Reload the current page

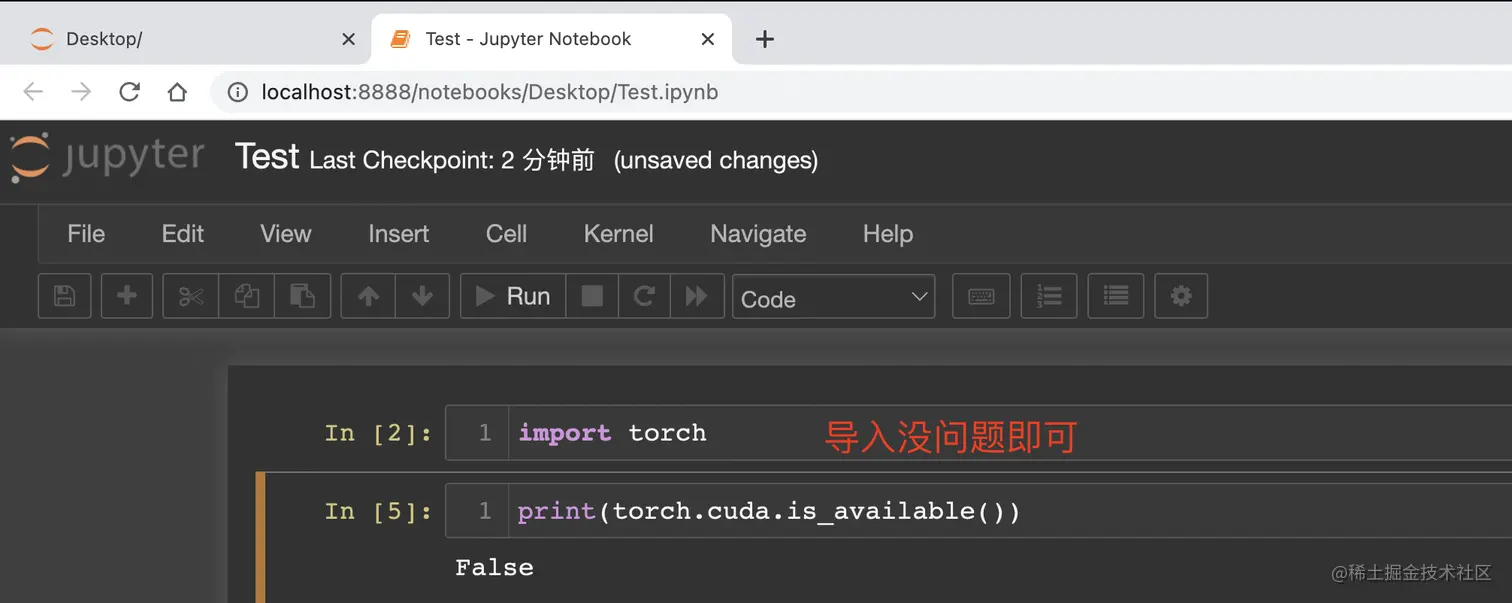pos(129,92)
